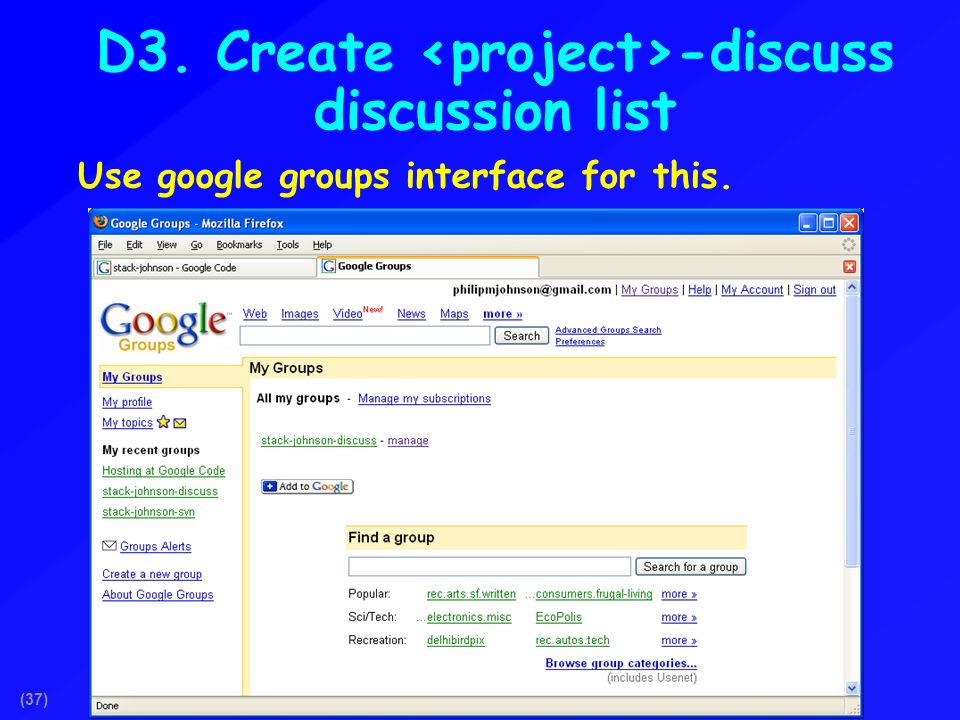The width and height of the screenshot is (960, 720).
Task: Select the Google Groups browser tab
Action: (428, 266)
